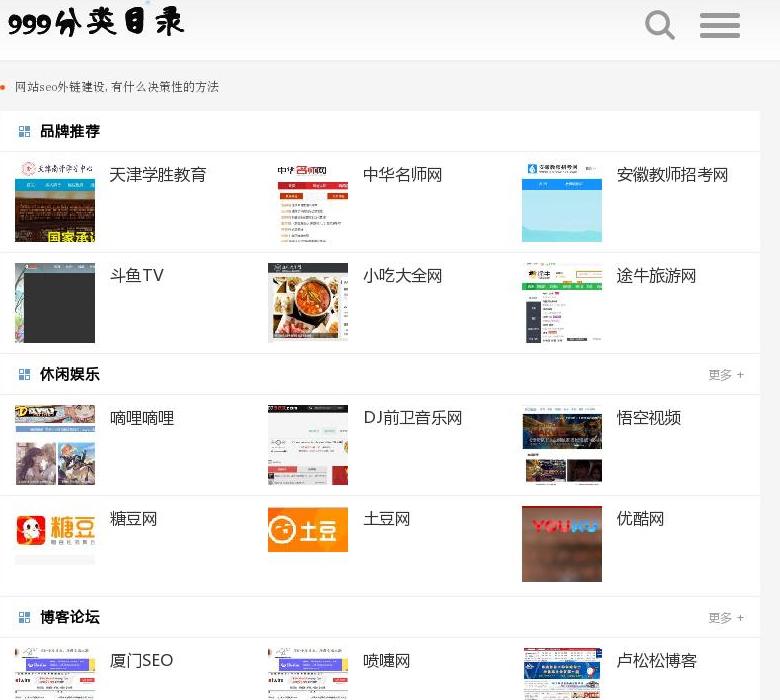Click the grid icon beside 品牌推荐
Image resolution: width=780 pixels, height=700 pixels.
pyautogui.click(x=24, y=131)
